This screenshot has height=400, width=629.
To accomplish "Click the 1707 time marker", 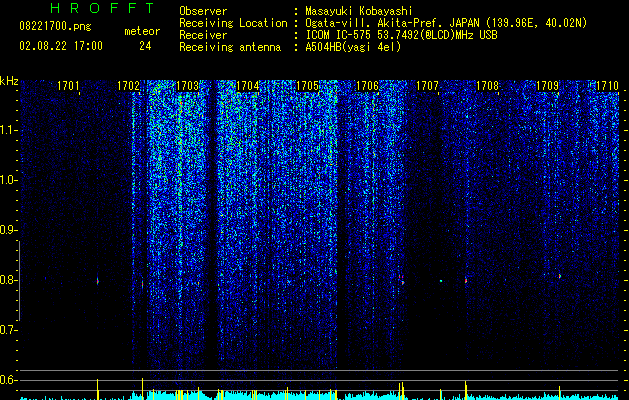I will pos(427,86).
